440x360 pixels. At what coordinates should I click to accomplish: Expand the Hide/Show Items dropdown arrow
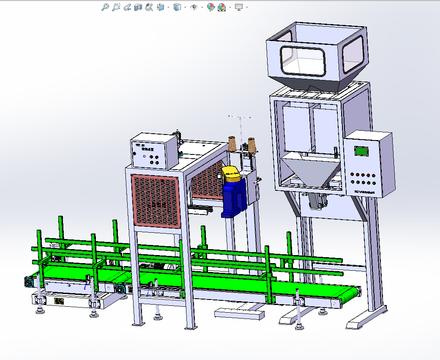click(x=202, y=7)
